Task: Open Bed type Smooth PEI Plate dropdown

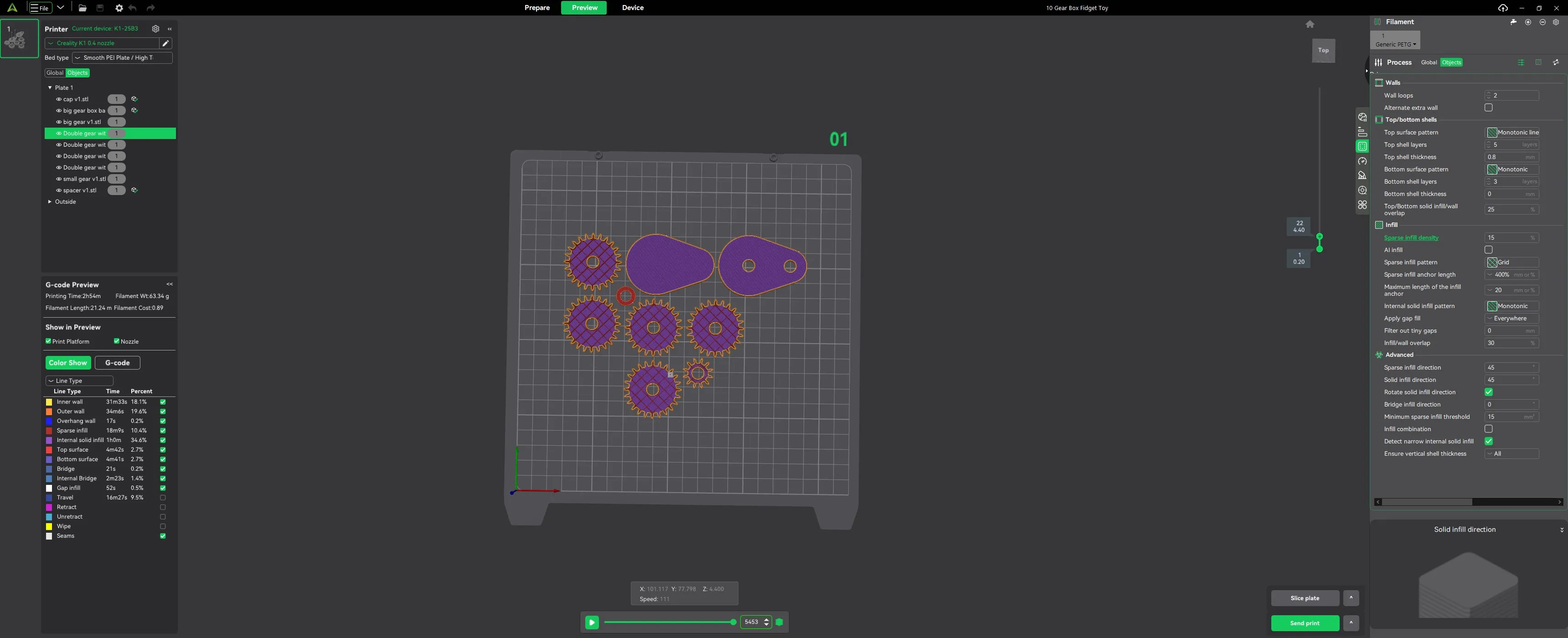Action: pos(122,58)
